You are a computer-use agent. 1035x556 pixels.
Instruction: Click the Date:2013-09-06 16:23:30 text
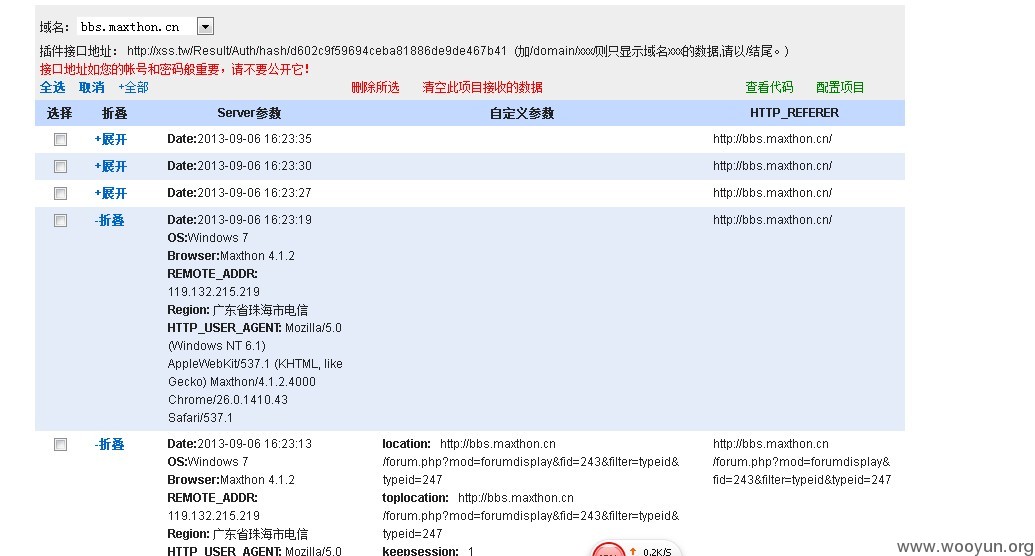click(239, 166)
